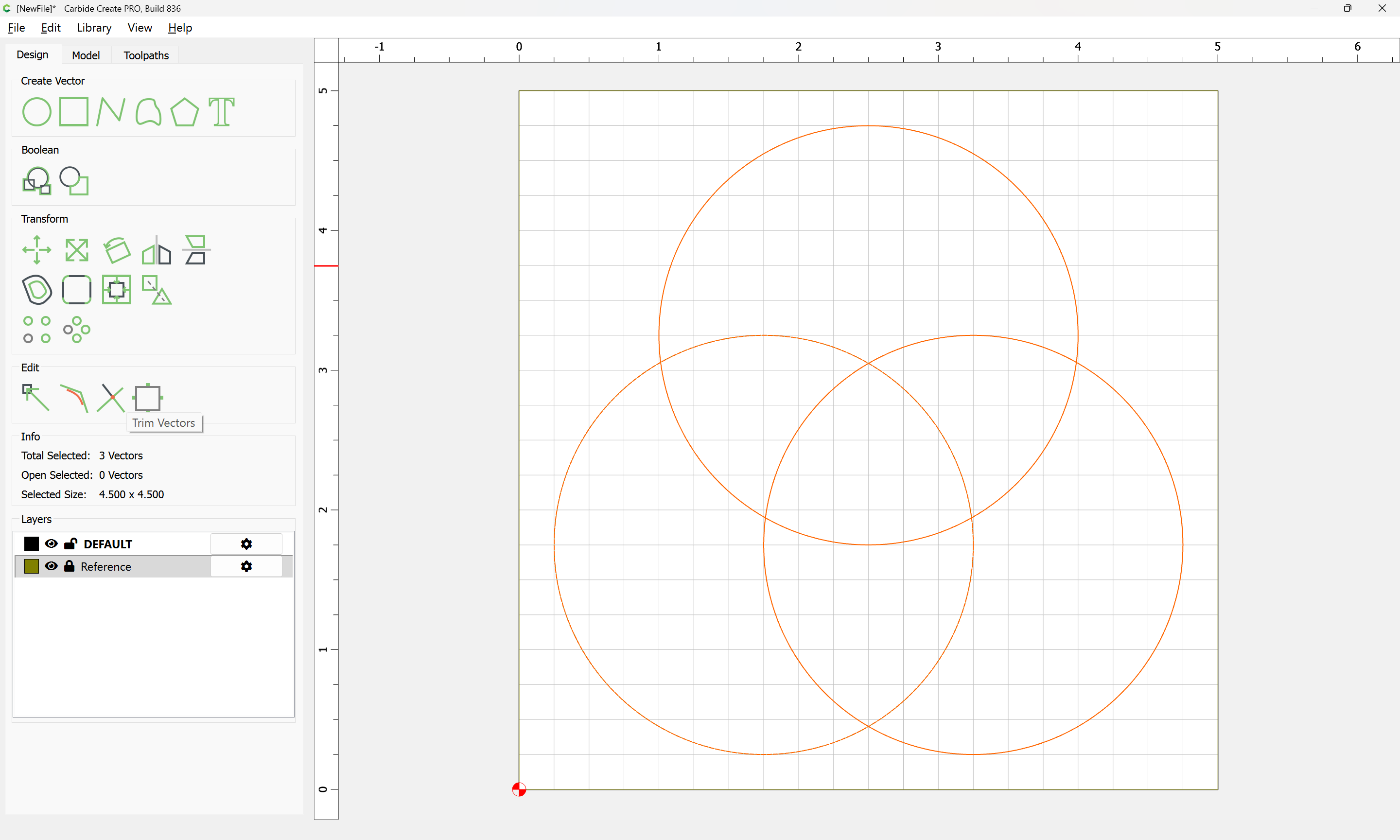Open the Library menu
The image size is (1400, 840).
tap(94, 28)
